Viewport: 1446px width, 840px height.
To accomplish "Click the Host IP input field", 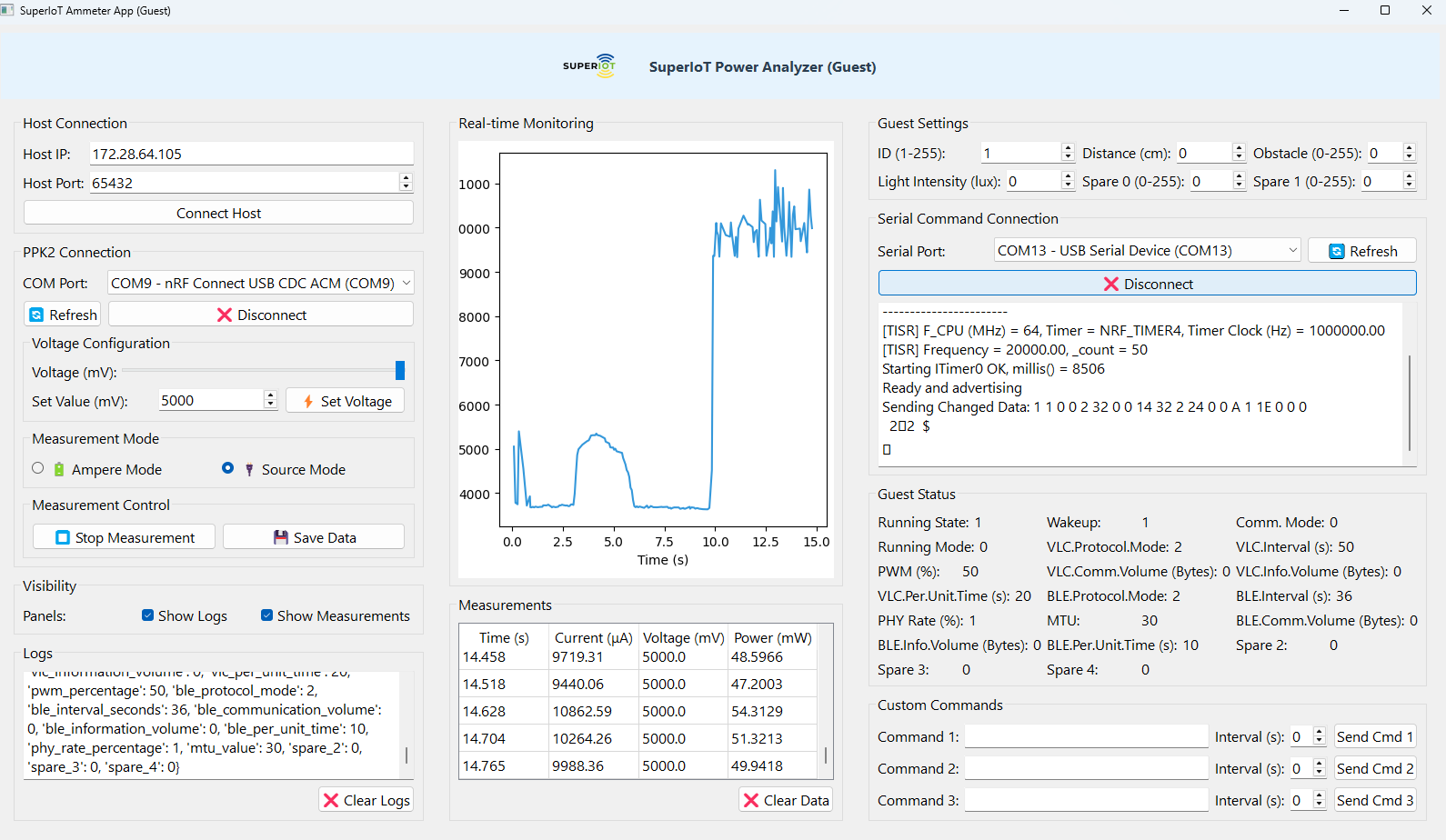I will 252,155.
